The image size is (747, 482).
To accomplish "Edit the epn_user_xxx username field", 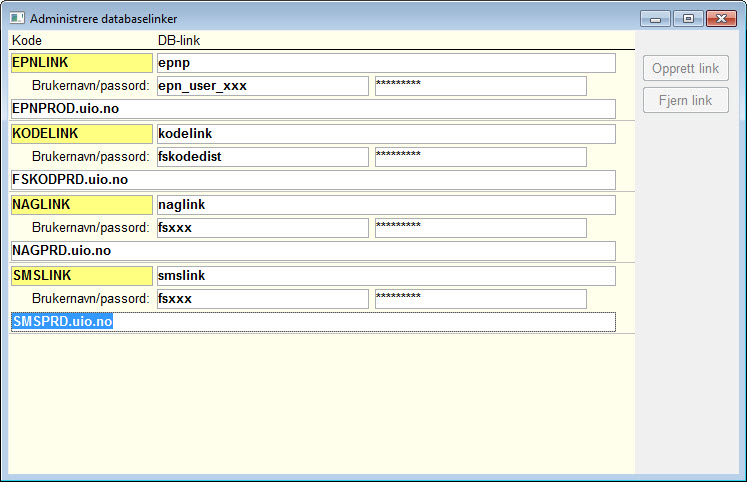I will pos(263,86).
